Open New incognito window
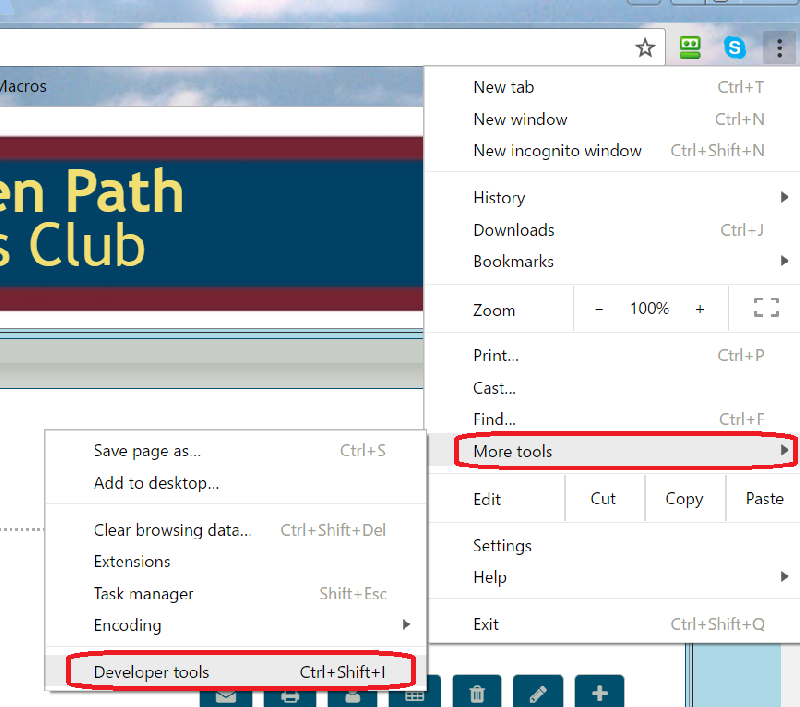This screenshot has width=800, height=707. (557, 150)
